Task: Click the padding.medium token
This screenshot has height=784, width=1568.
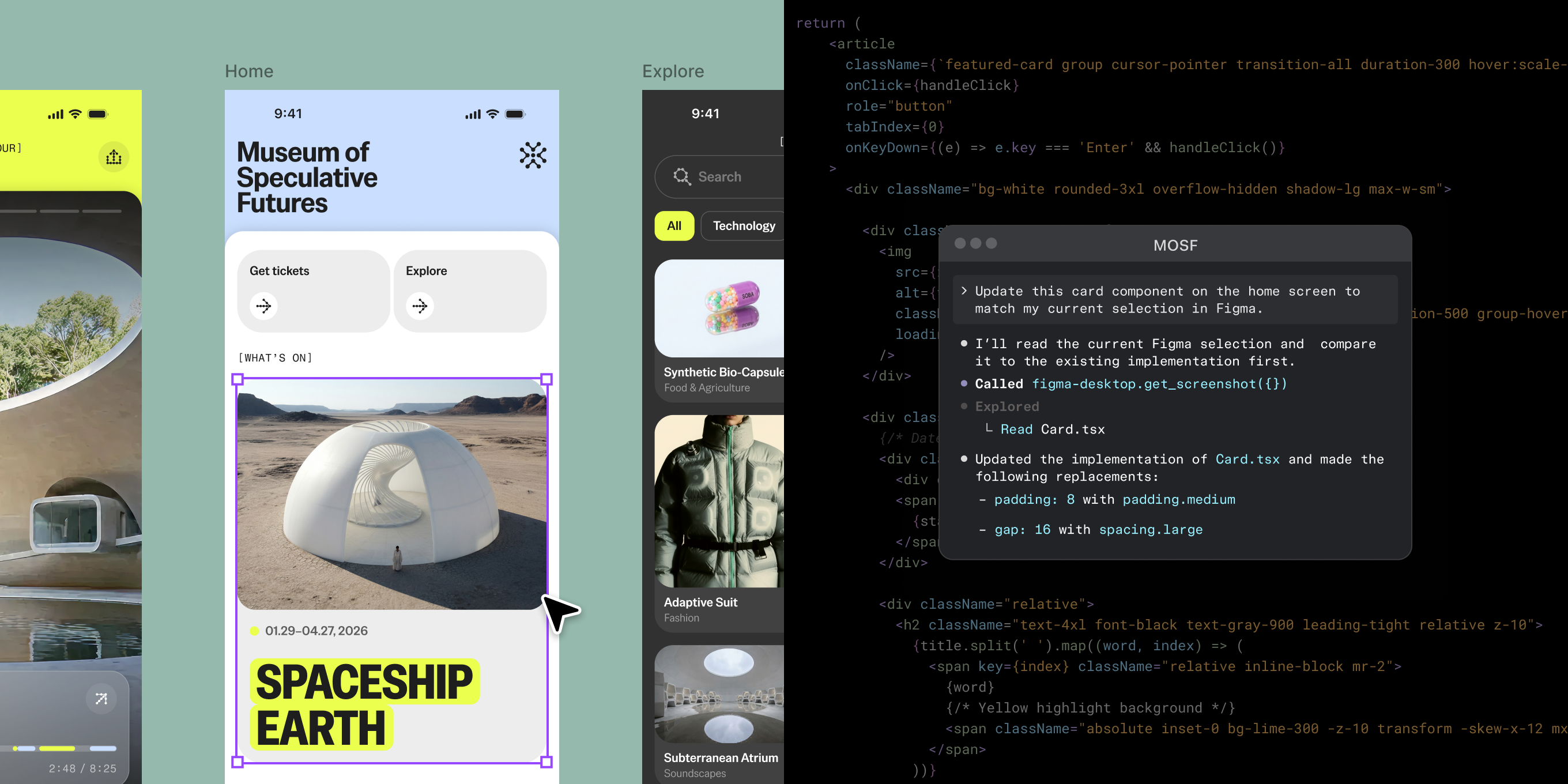Action: click(x=1178, y=499)
